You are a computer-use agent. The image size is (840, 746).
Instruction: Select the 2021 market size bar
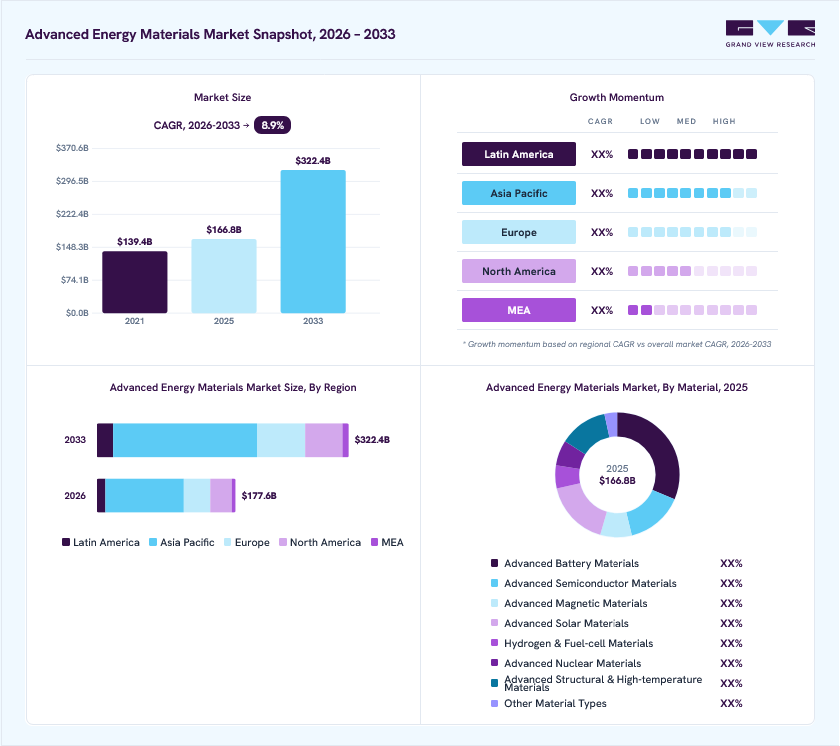click(134, 282)
